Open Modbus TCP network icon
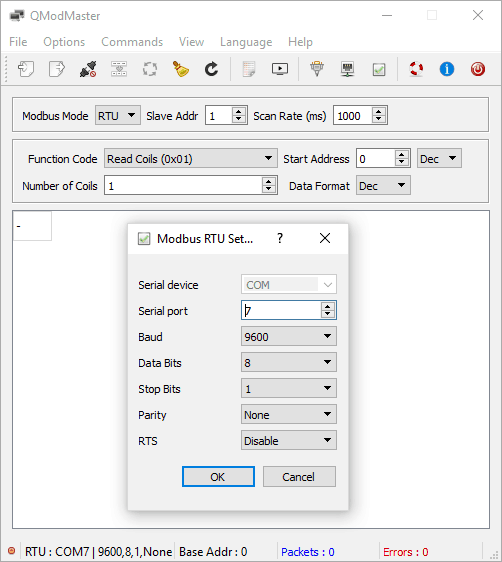The width and height of the screenshot is (502, 562). click(348, 69)
